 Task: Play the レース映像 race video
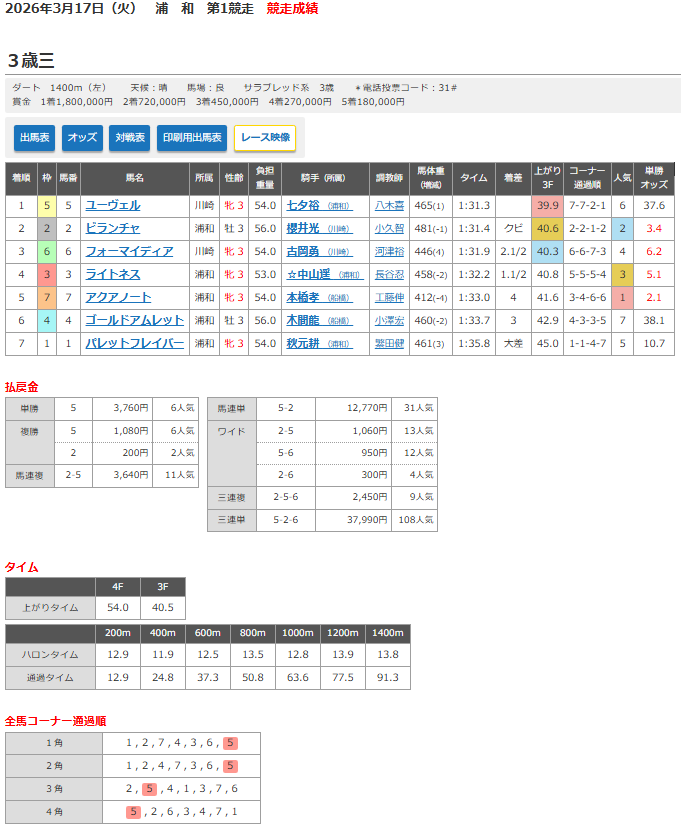pos(264,138)
